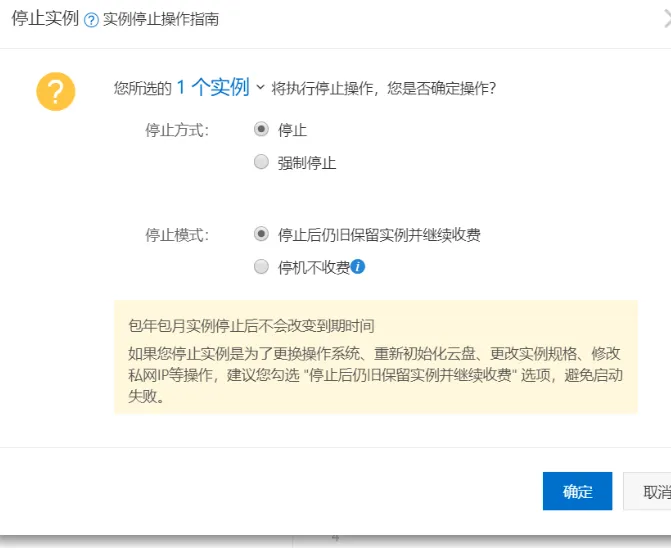Click the 停止模式 field label
This screenshot has height=550, width=671.
point(177,235)
